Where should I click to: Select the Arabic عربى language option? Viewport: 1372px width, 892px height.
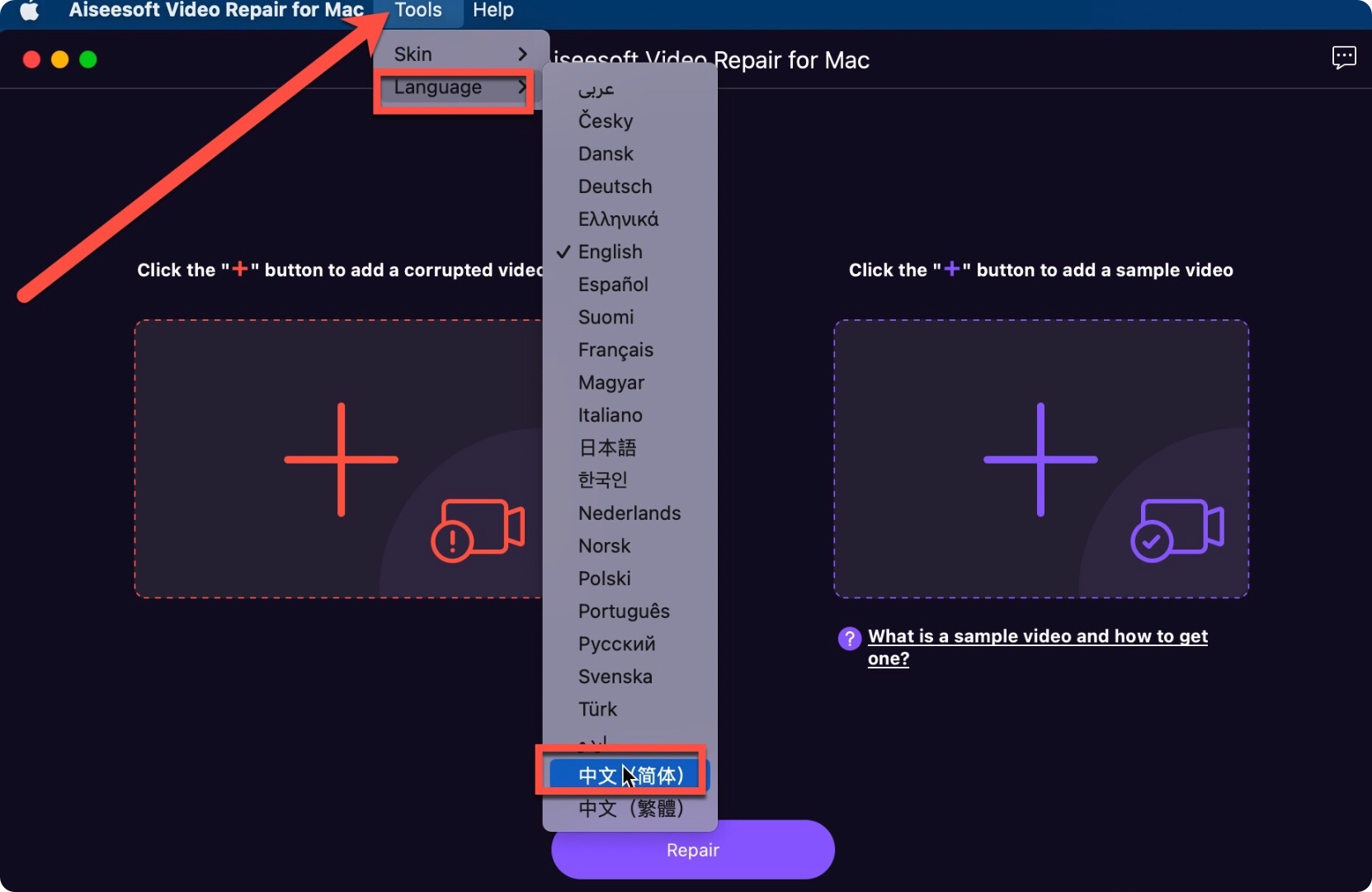tap(629, 89)
